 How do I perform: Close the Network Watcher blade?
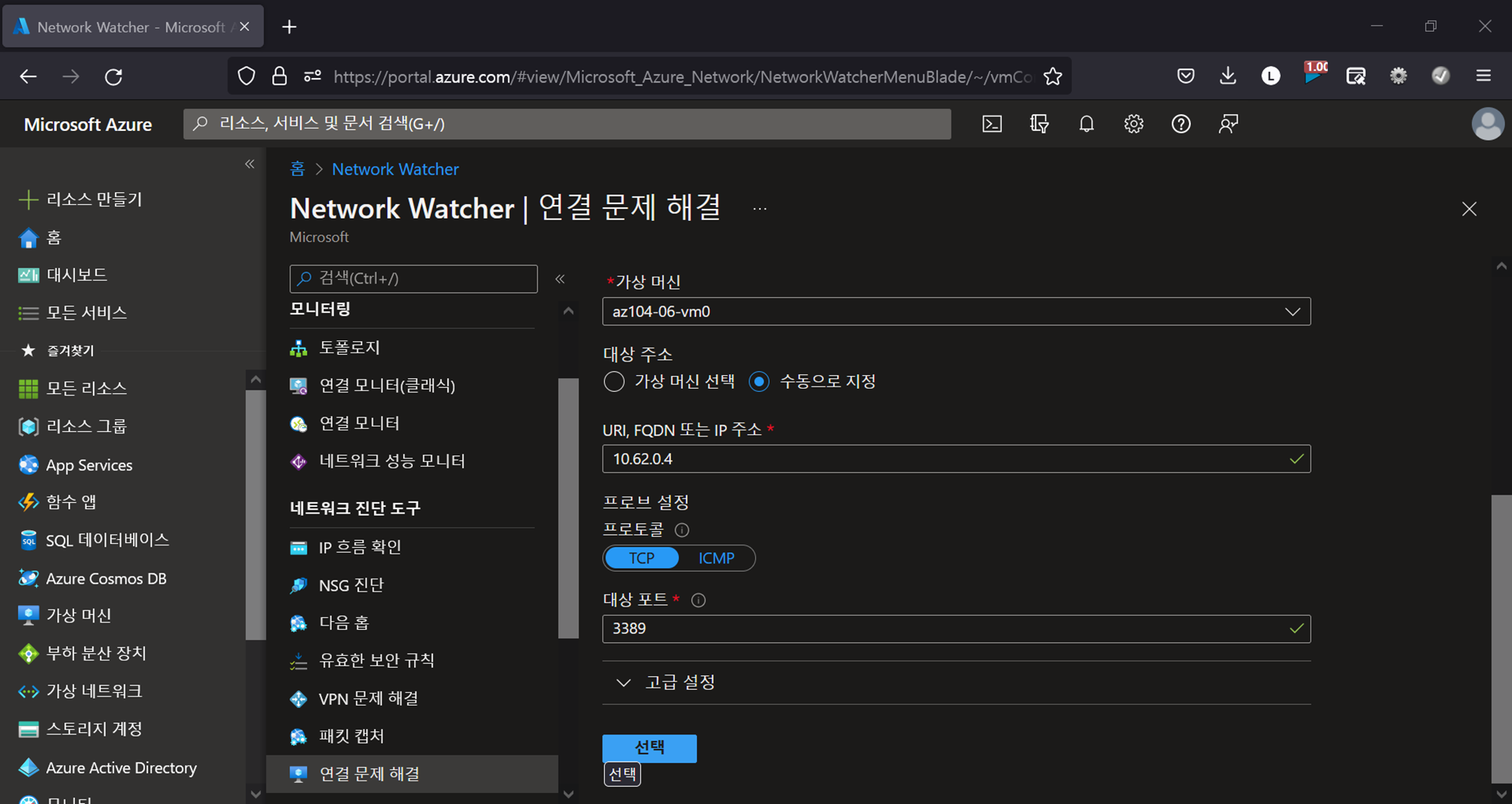point(1469,209)
